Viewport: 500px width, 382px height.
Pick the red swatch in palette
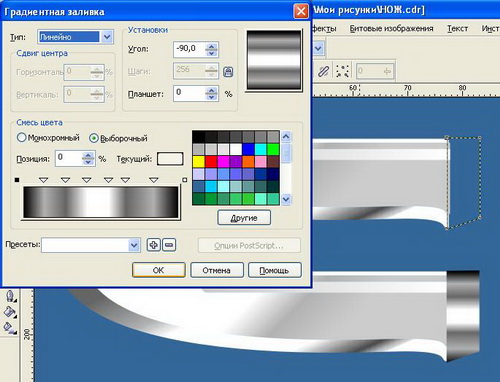click(x=211, y=161)
